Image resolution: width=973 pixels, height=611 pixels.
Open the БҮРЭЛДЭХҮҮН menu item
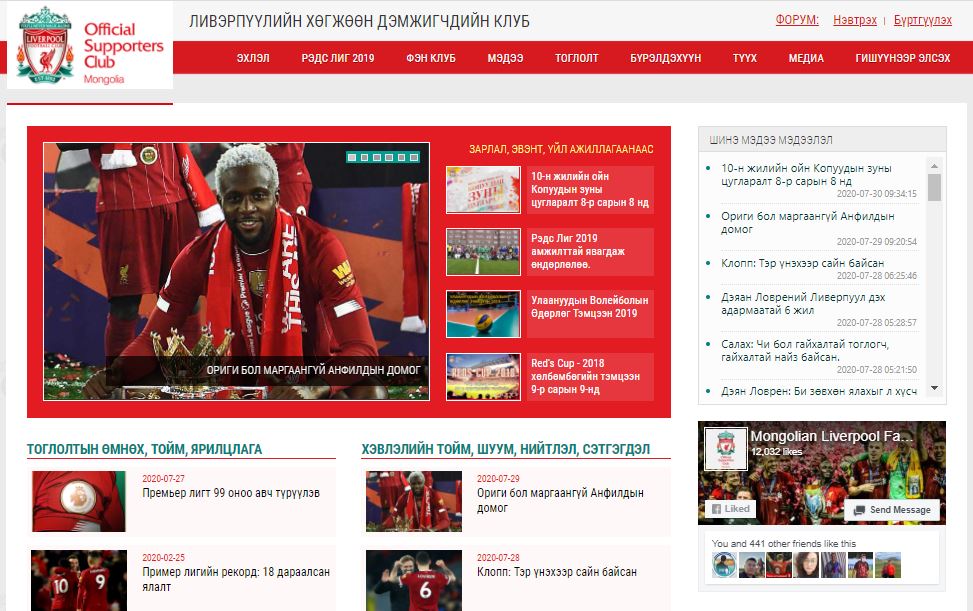665,58
